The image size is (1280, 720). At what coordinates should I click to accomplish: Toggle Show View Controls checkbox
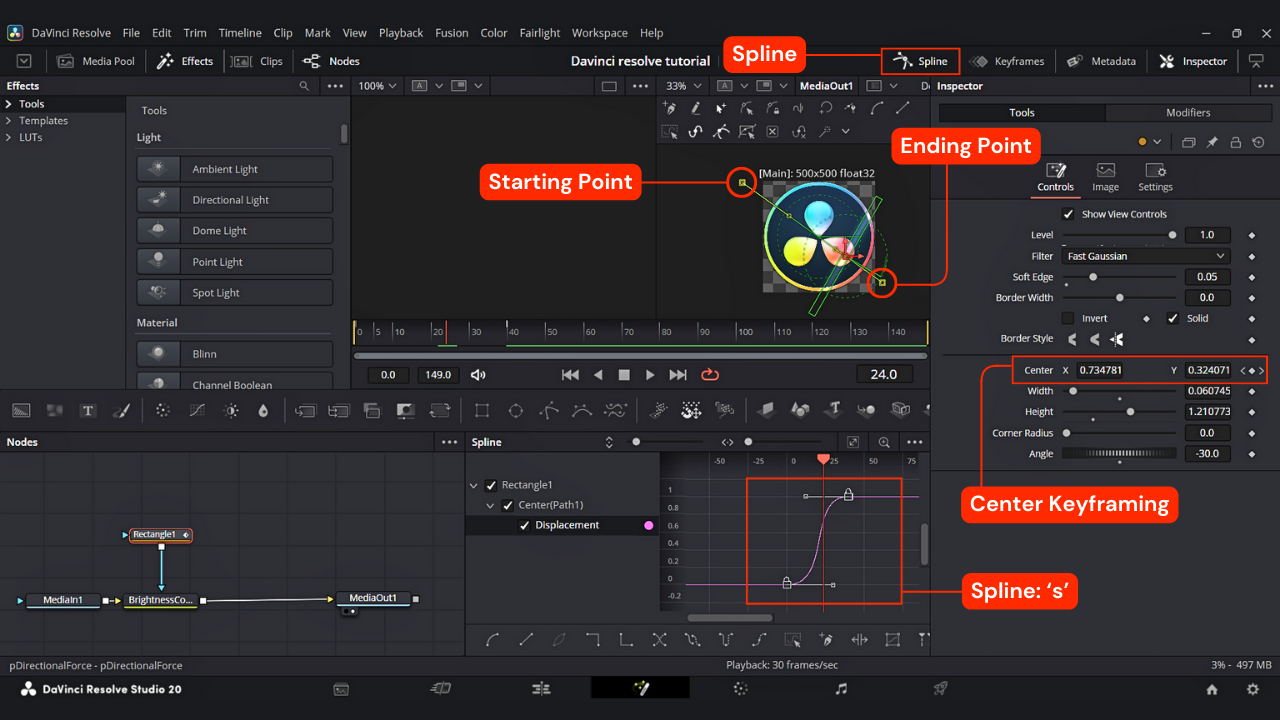click(1068, 214)
